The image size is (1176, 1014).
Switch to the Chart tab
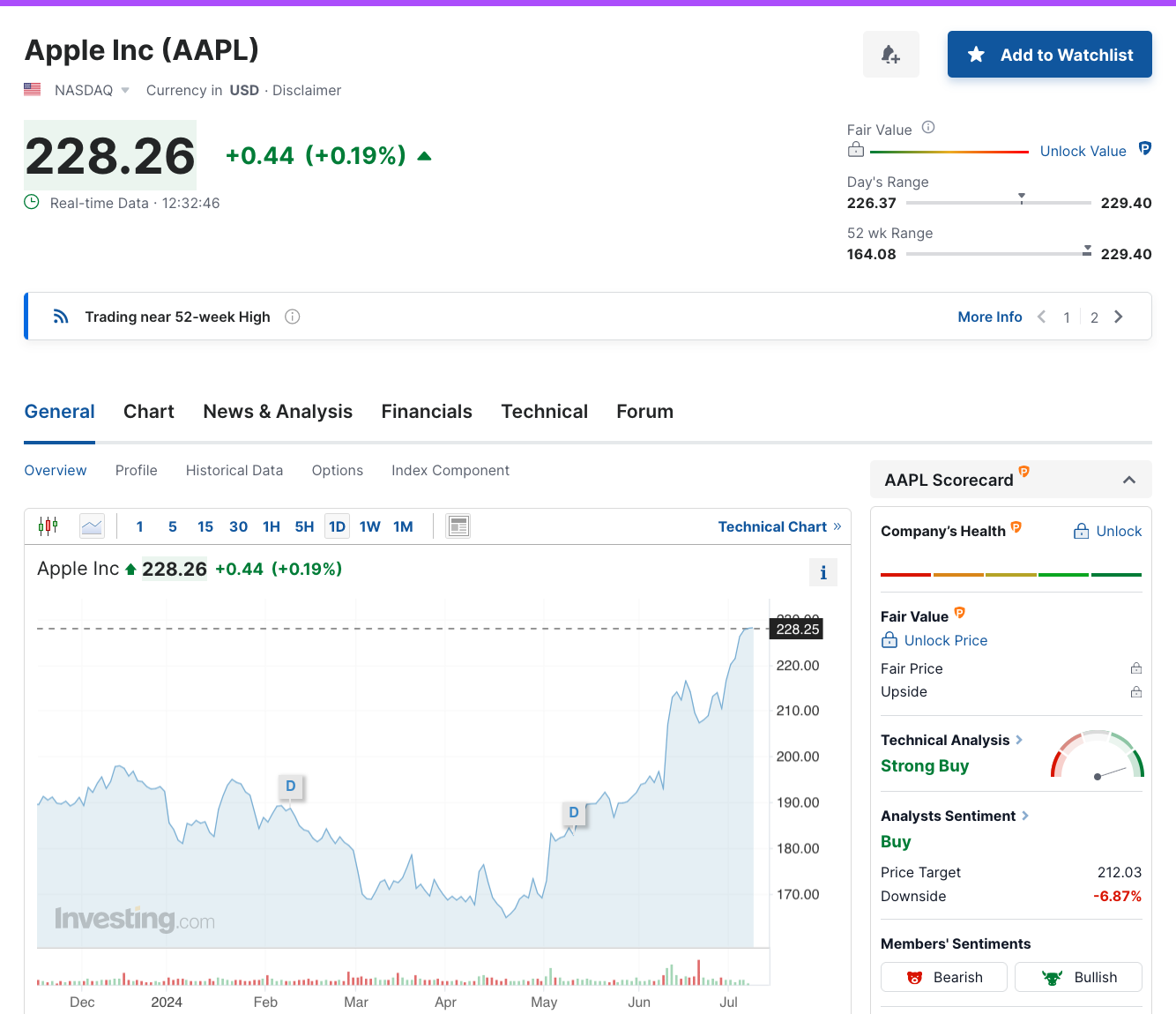coord(149,412)
